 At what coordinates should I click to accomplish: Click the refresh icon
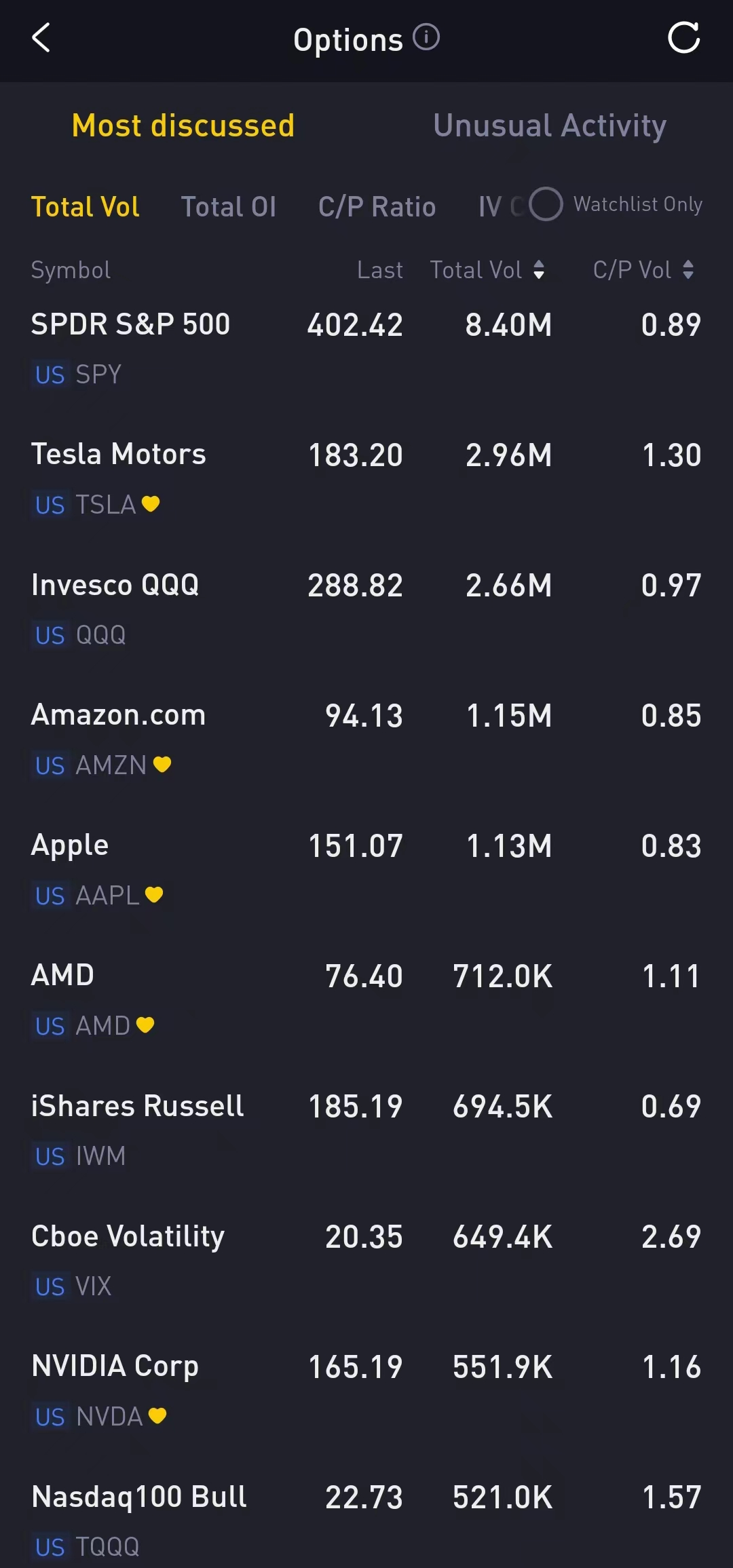(683, 38)
